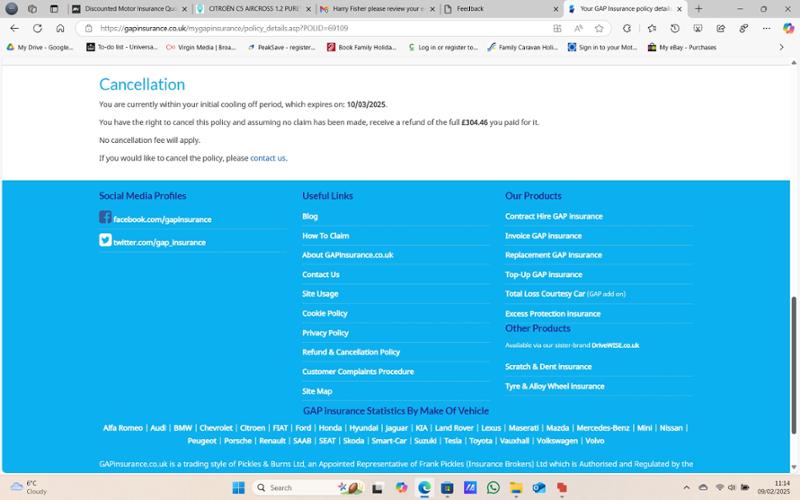The width and height of the screenshot is (800, 500).
Task: Open File Explorer from the taskbar
Action: [x=516, y=488]
